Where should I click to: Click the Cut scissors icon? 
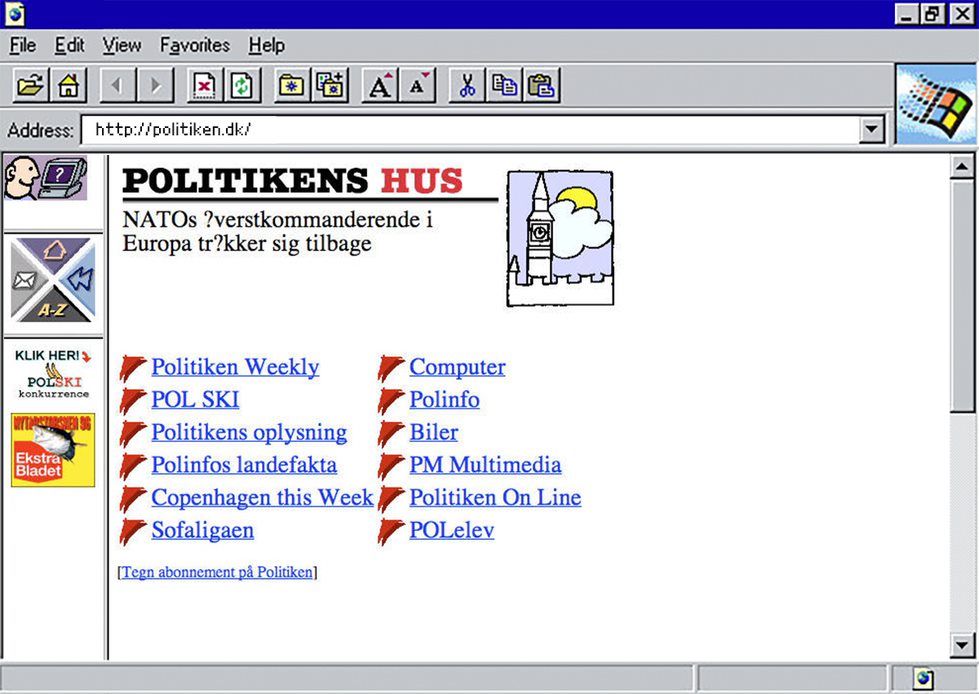pyautogui.click(x=466, y=85)
